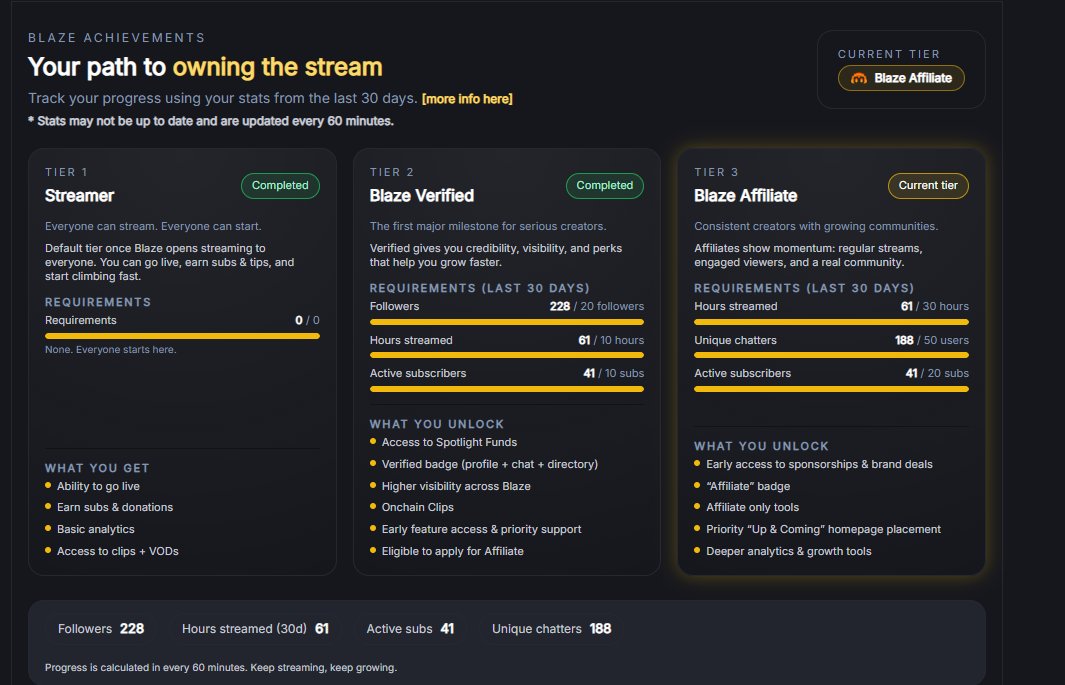Select the 'Blaze Affiliate' card title in Tier 3
Image resolution: width=1065 pixels, height=685 pixels.
(x=746, y=196)
